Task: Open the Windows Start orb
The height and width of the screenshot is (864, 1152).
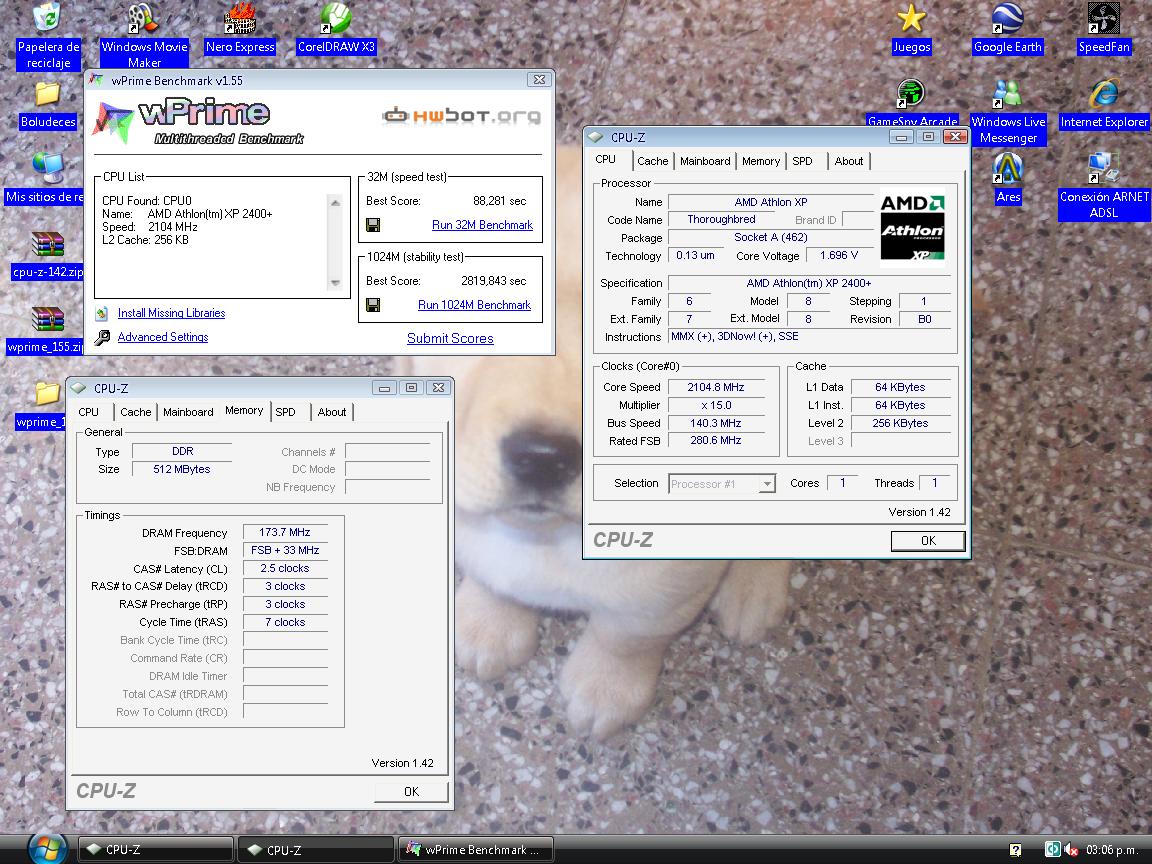Action: [x=48, y=849]
